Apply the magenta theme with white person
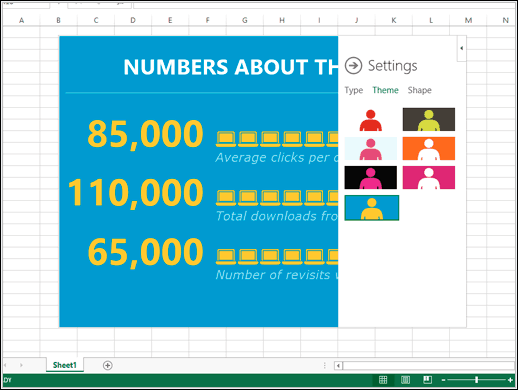The width and height of the screenshot is (518, 390). coord(429,177)
